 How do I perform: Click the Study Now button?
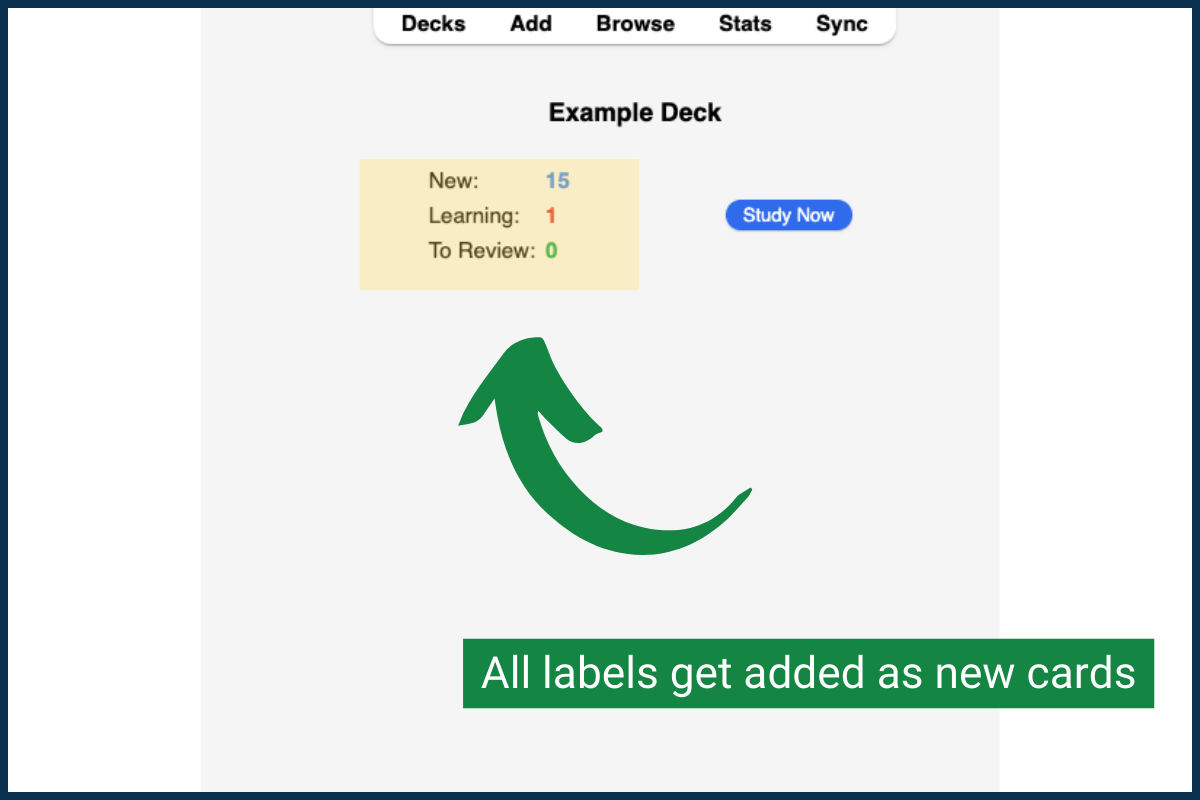788,216
